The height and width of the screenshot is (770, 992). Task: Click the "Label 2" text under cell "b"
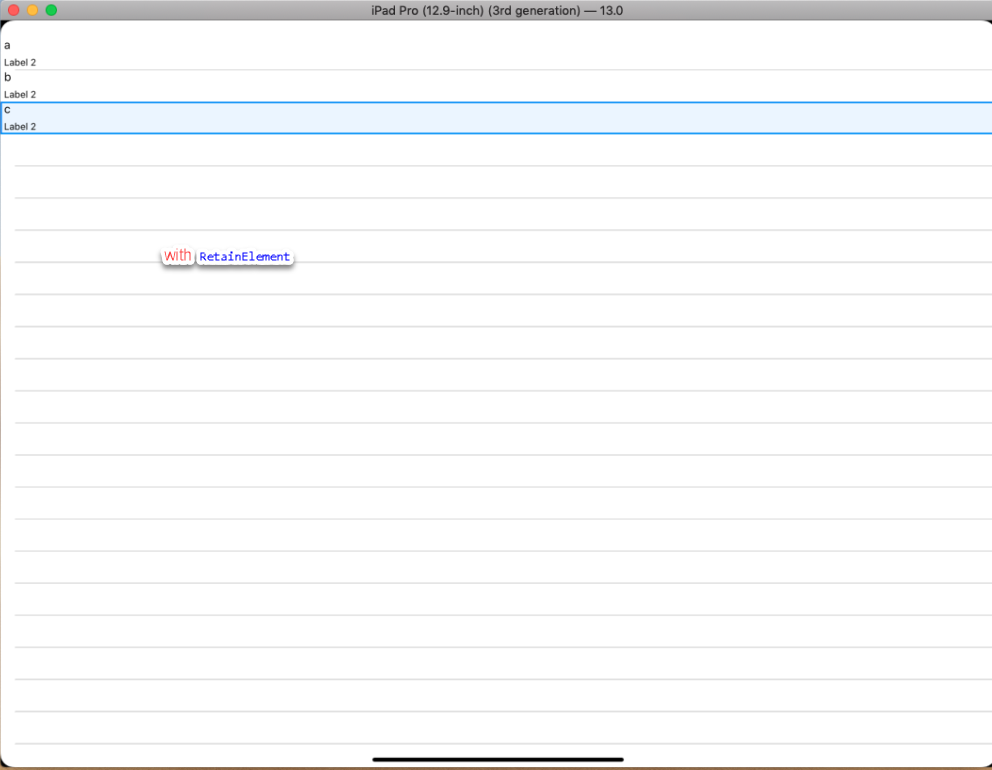pyautogui.click(x=20, y=94)
